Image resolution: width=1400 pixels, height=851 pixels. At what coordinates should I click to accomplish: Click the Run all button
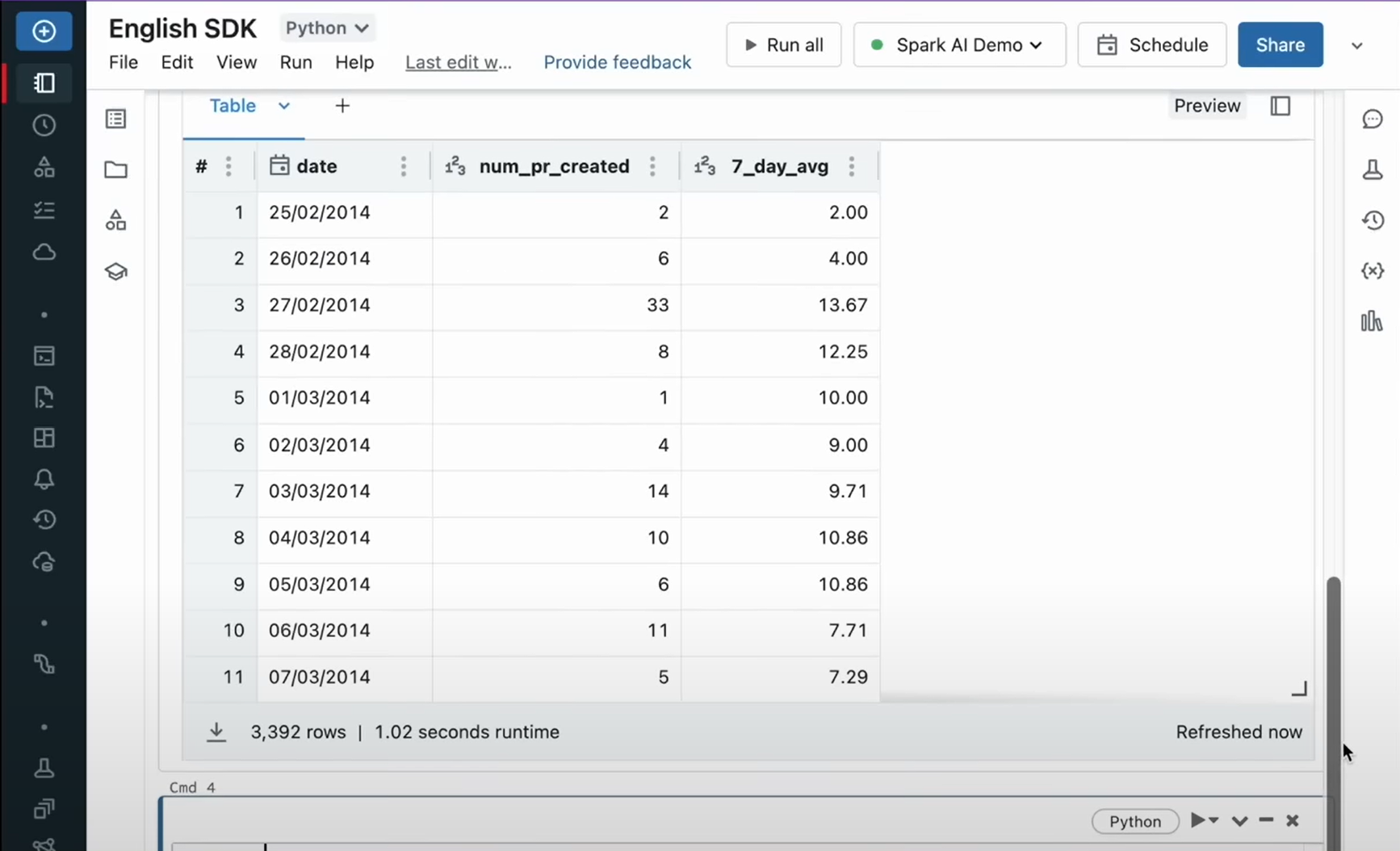pos(783,45)
